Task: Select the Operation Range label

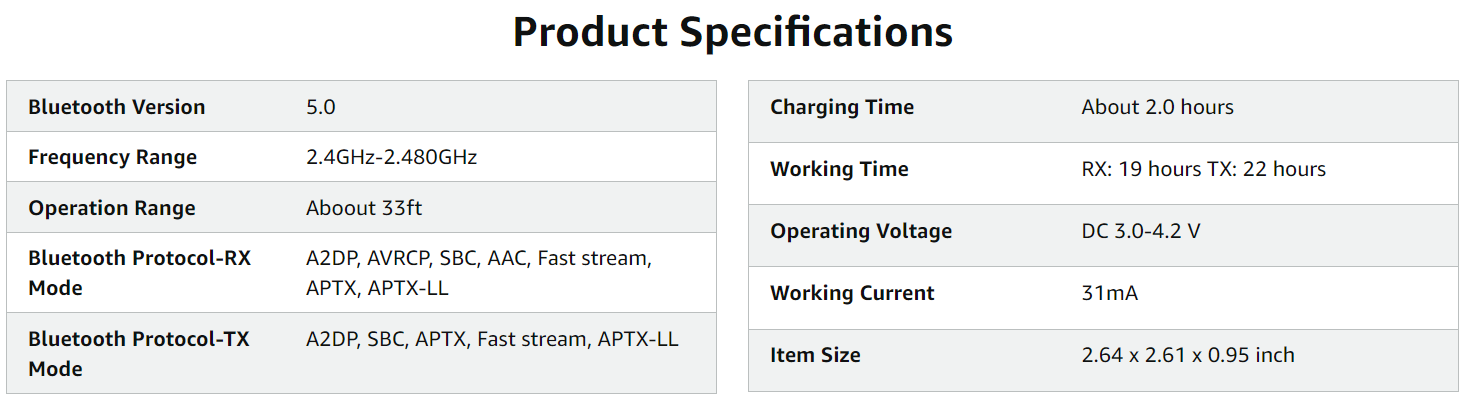Action: coord(112,208)
